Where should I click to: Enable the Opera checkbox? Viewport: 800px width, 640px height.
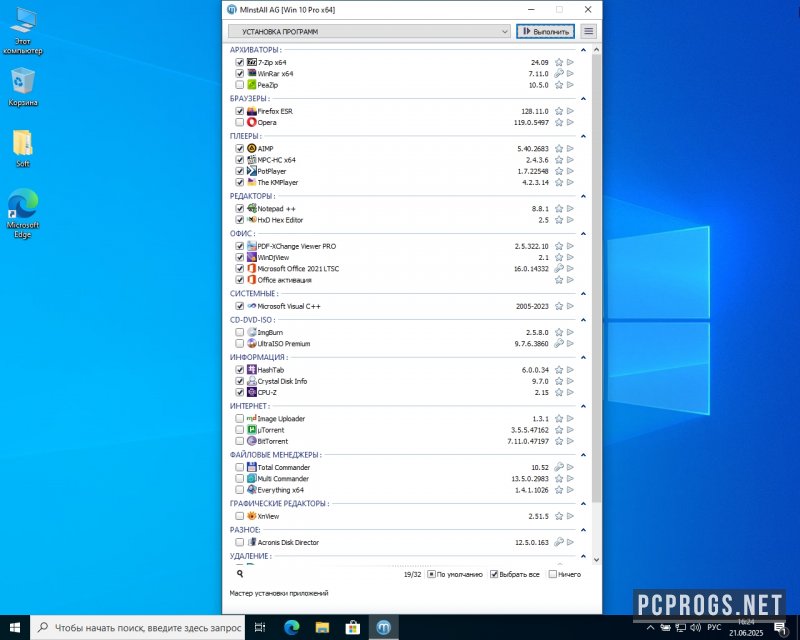(x=239, y=122)
